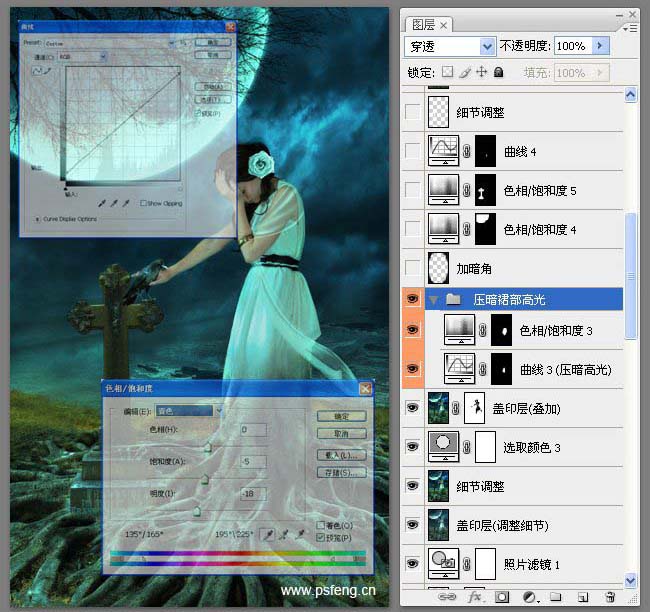Screen dimensions: 650x612
Task: Select the mask thumbnail of 色相/饱和度 3
Action: coord(501,330)
